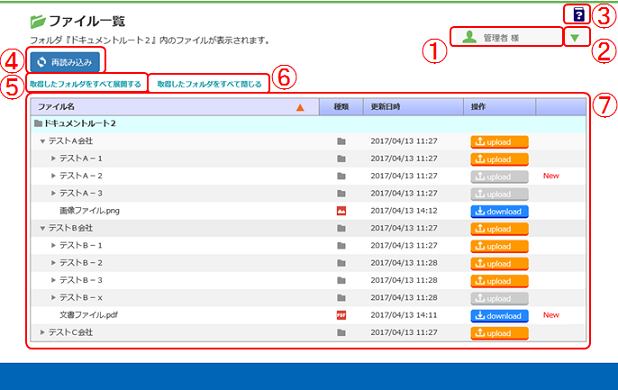Image resolution: width=618 pixels, height=390 pixels.
Task: Click upload button for テストA－1
Action: 499,159
